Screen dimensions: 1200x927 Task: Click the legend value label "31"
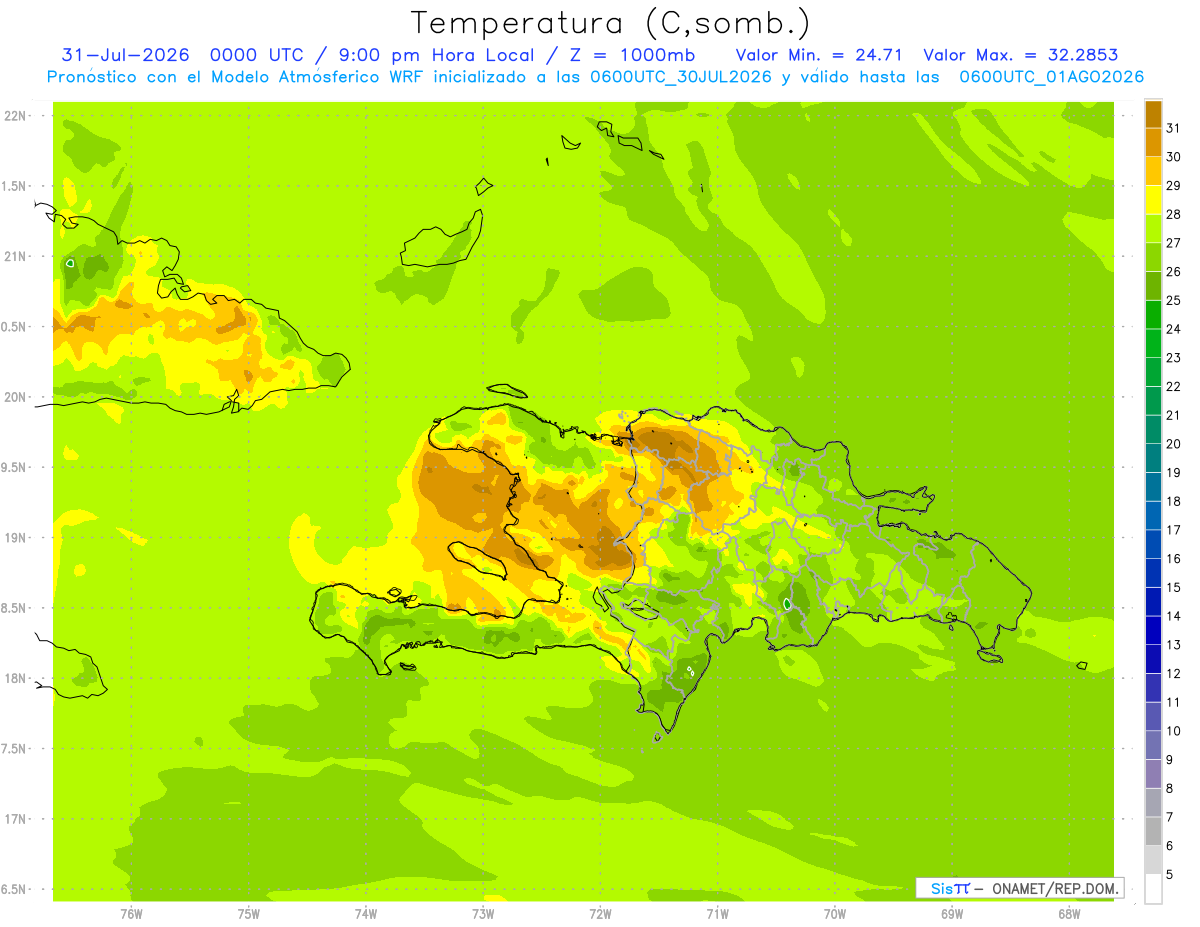pyautogui.click(x=1173, y=128)
